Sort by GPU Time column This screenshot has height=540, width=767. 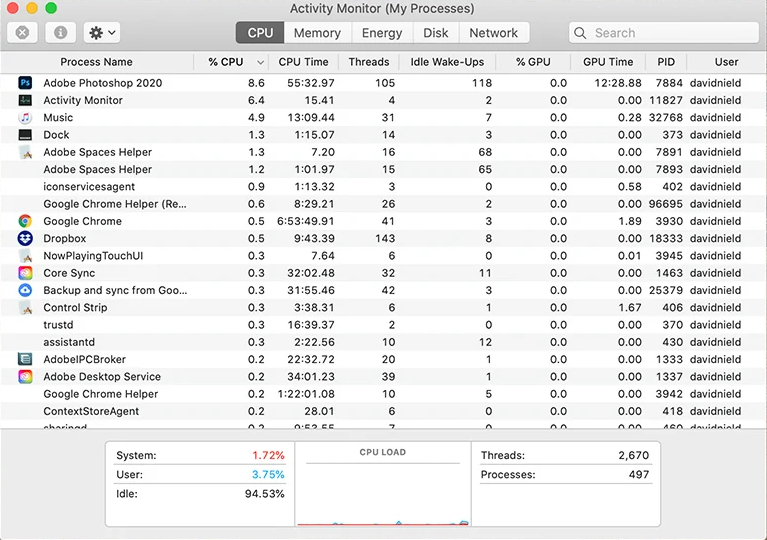point(608,62)
